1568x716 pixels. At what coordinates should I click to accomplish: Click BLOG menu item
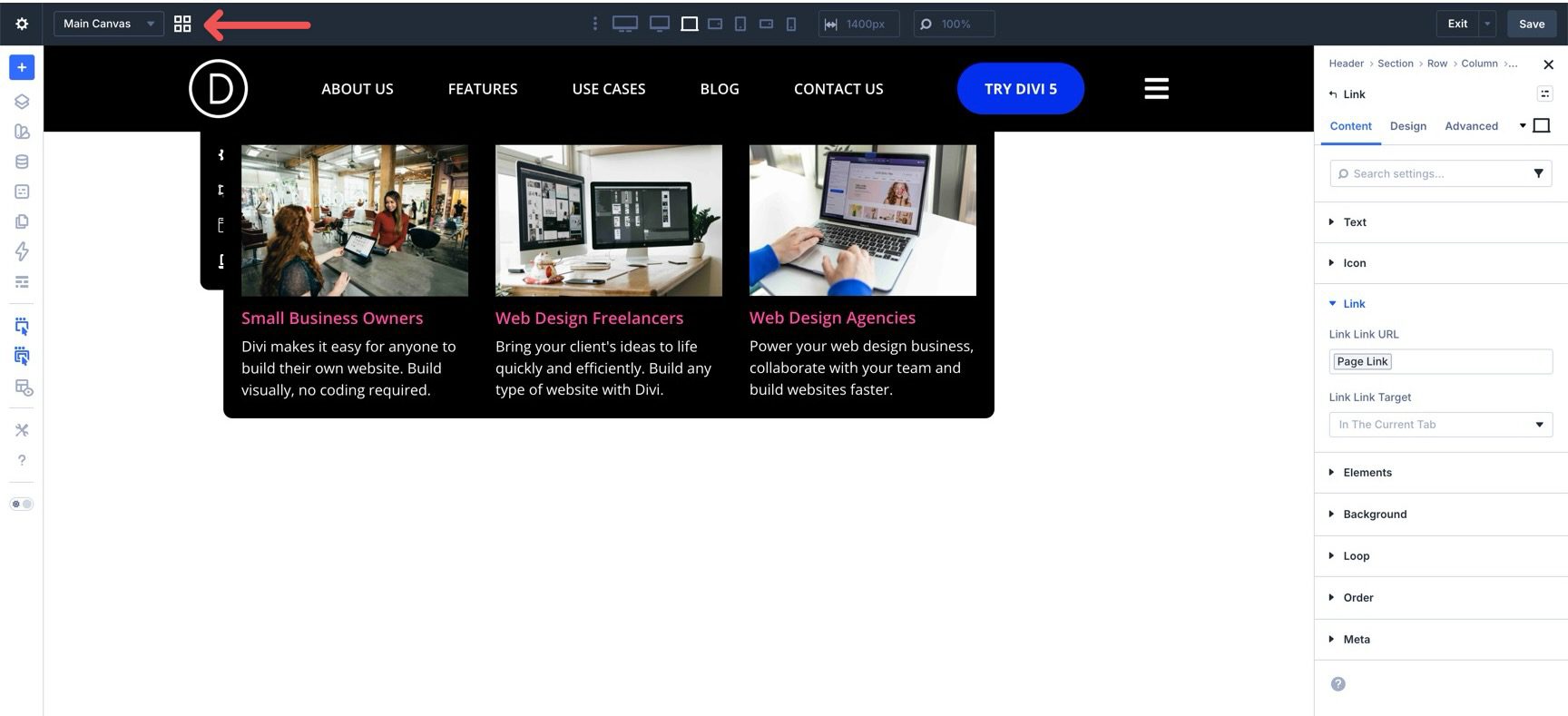(x=720, y=89)
